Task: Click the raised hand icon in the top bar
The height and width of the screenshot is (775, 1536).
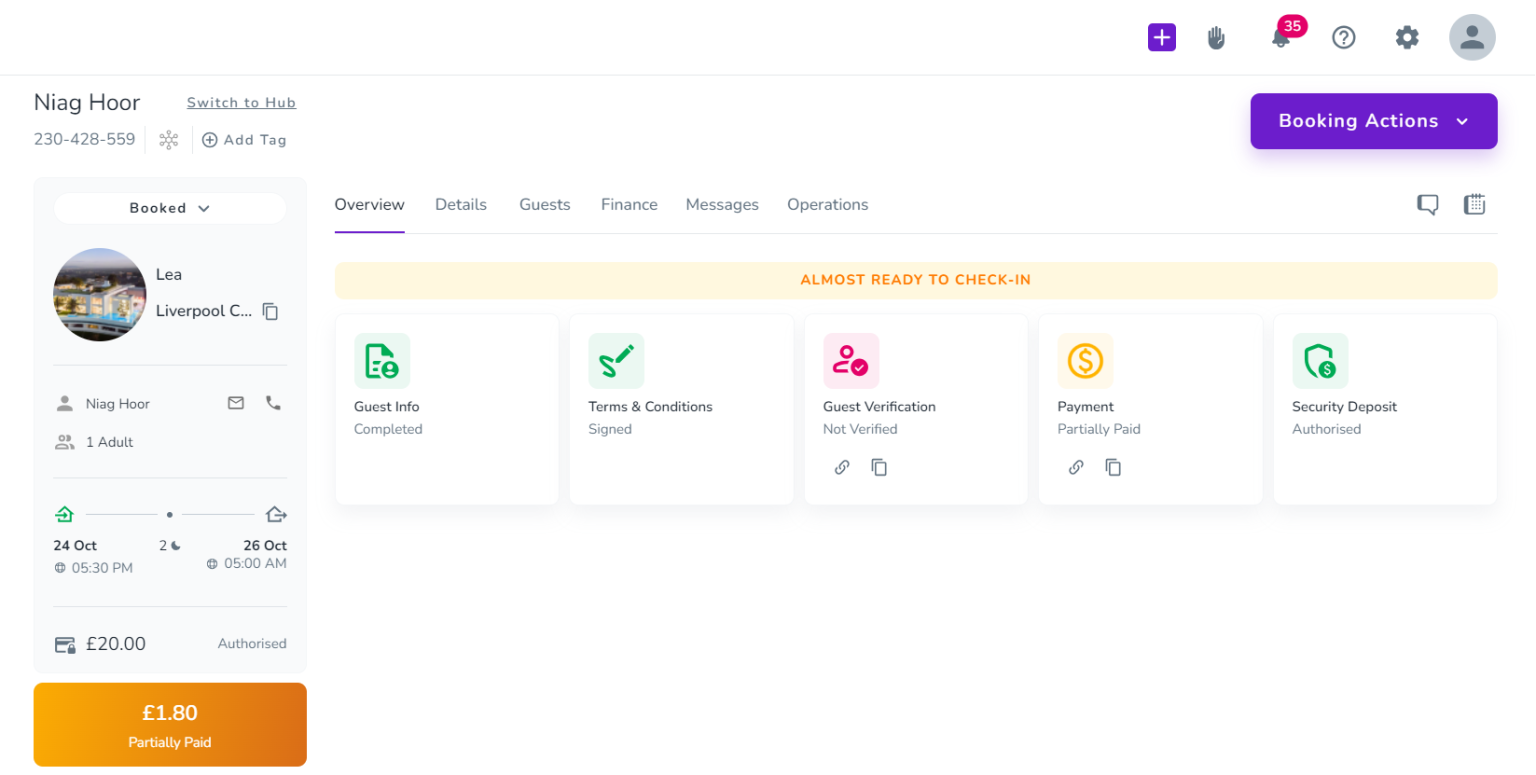Action: [1216, 37]
